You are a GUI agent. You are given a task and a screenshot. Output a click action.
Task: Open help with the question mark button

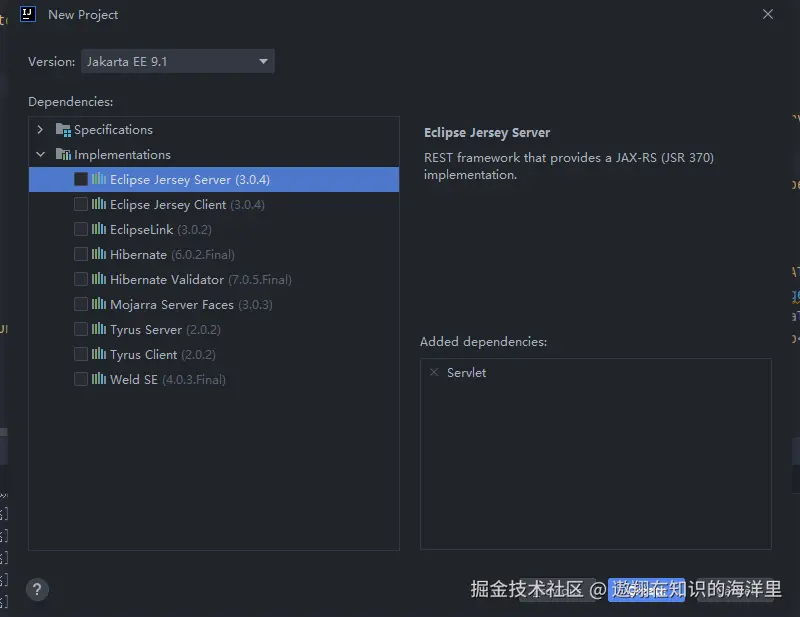click(x=37, y=589)
